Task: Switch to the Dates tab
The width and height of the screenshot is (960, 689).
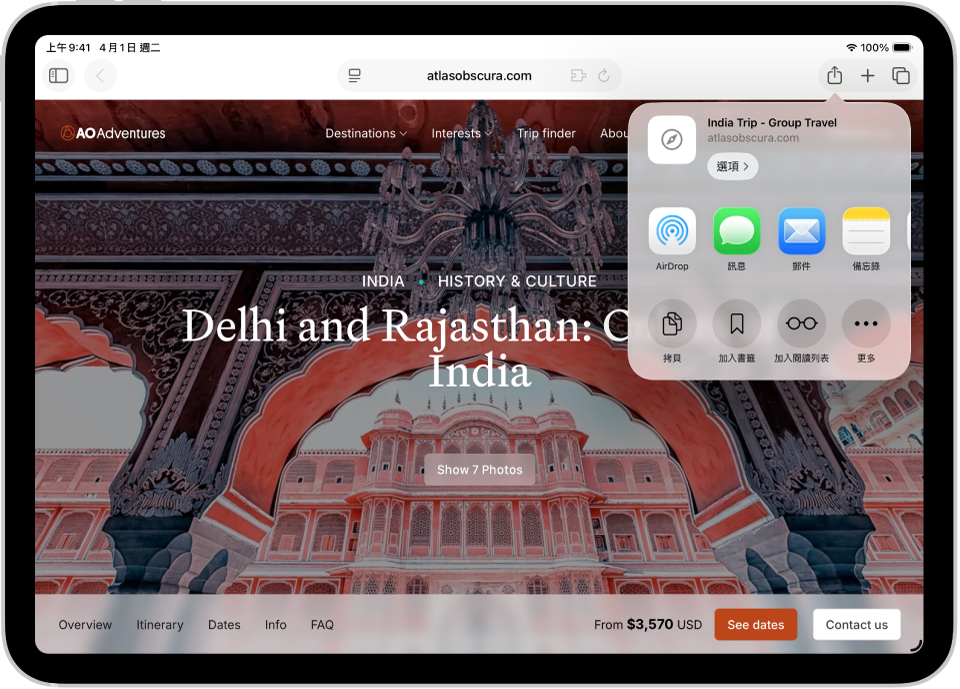Action: (x=224, y=625)
